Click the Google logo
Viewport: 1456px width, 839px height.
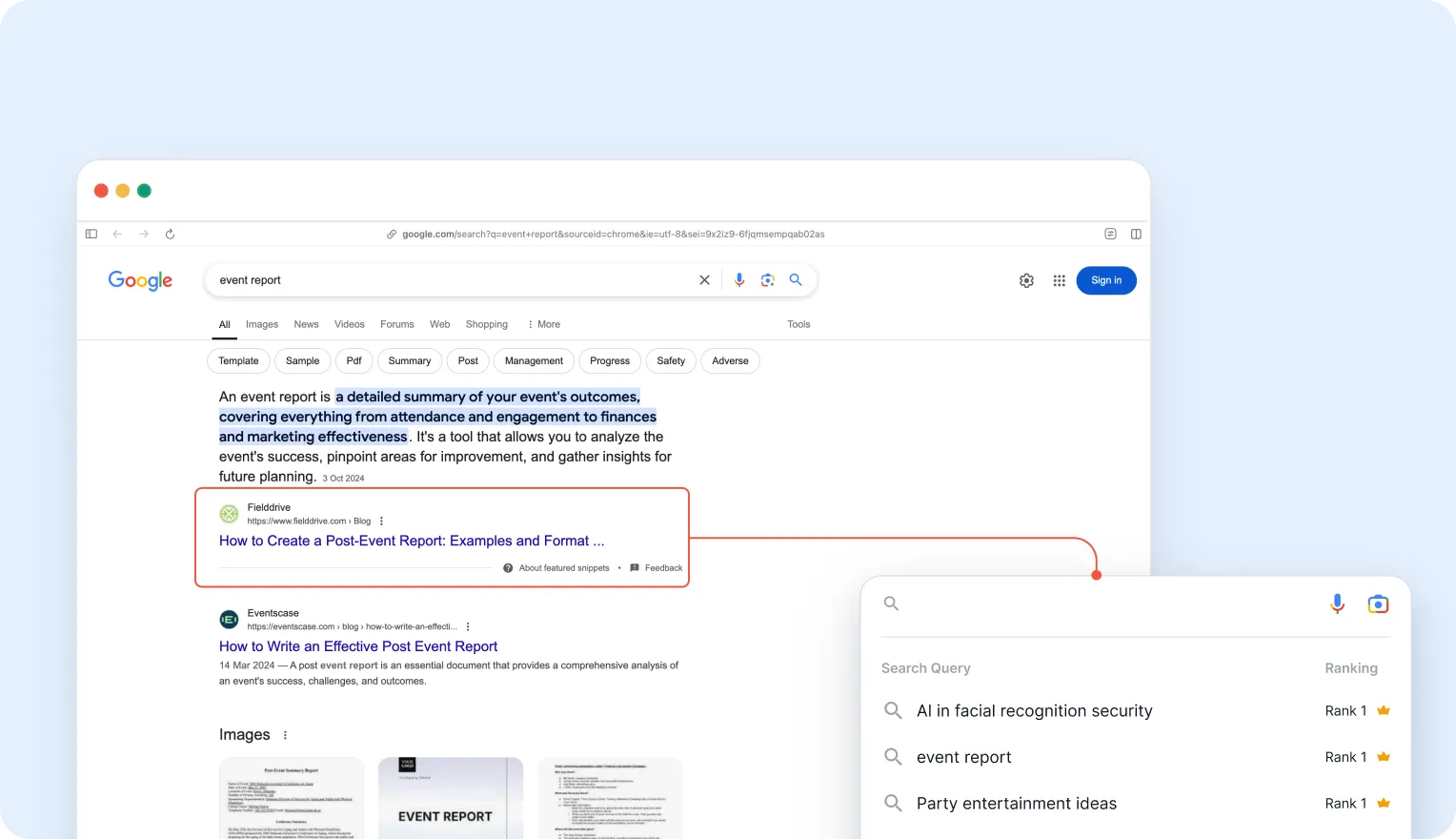click(140, 280)
